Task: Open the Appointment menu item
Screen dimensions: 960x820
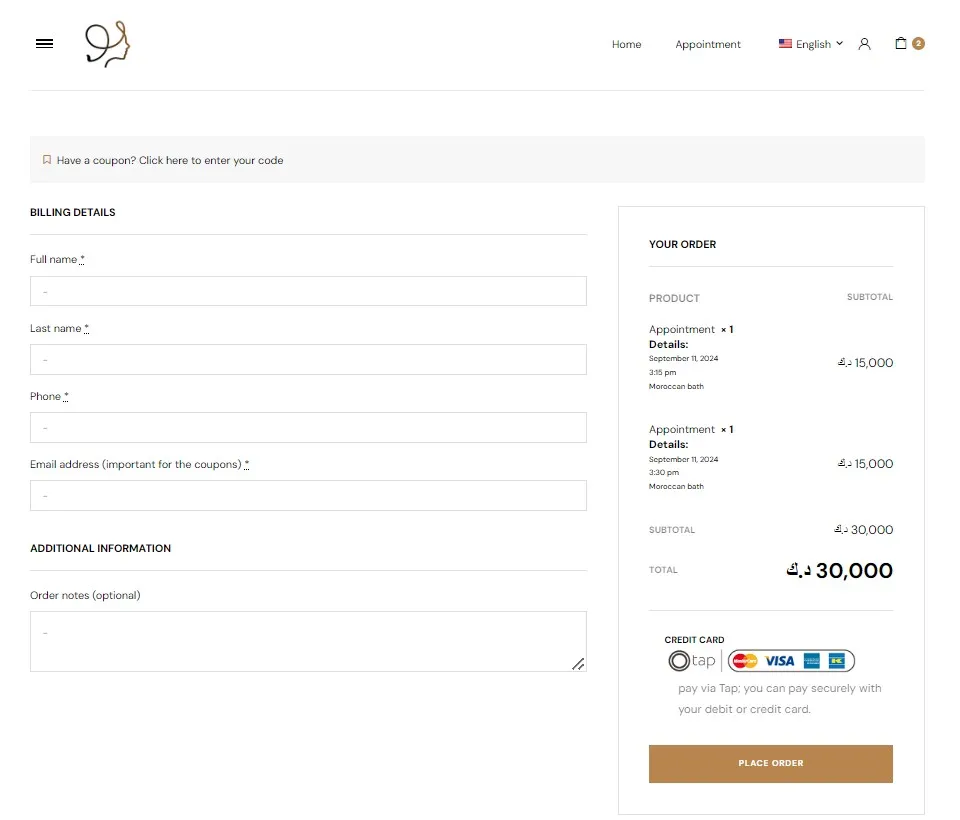Action: tap(708, 44)
